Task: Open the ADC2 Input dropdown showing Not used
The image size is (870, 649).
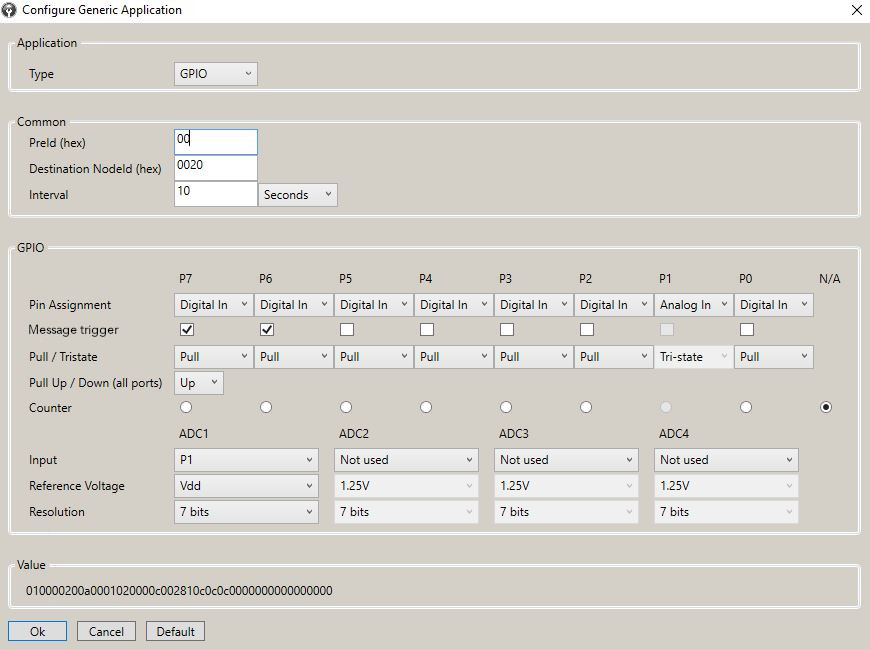Action: coord(406,460)
